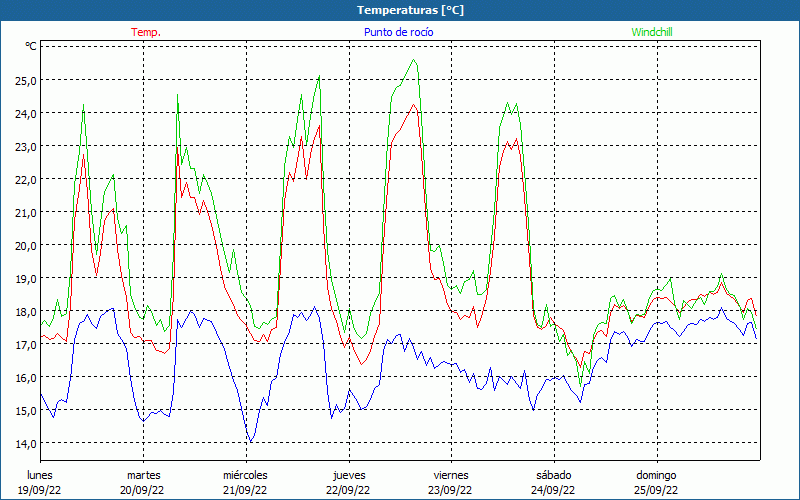Click the date 25/09/22
This screenshot has width=800, height=500.
[656, 490]
